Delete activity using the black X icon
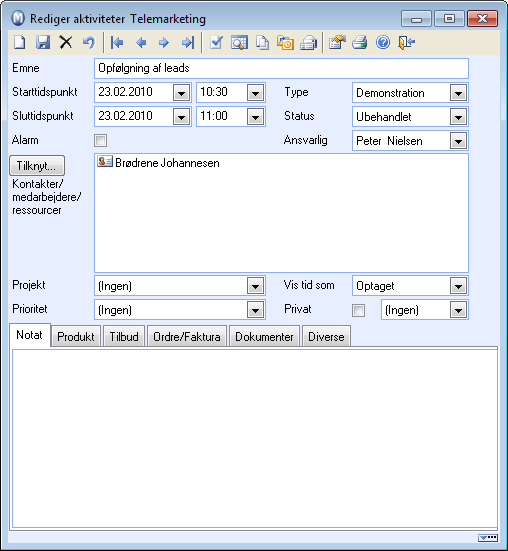This screenshot has height=551, width=508. pyautogui.click(x=65, y=43)
